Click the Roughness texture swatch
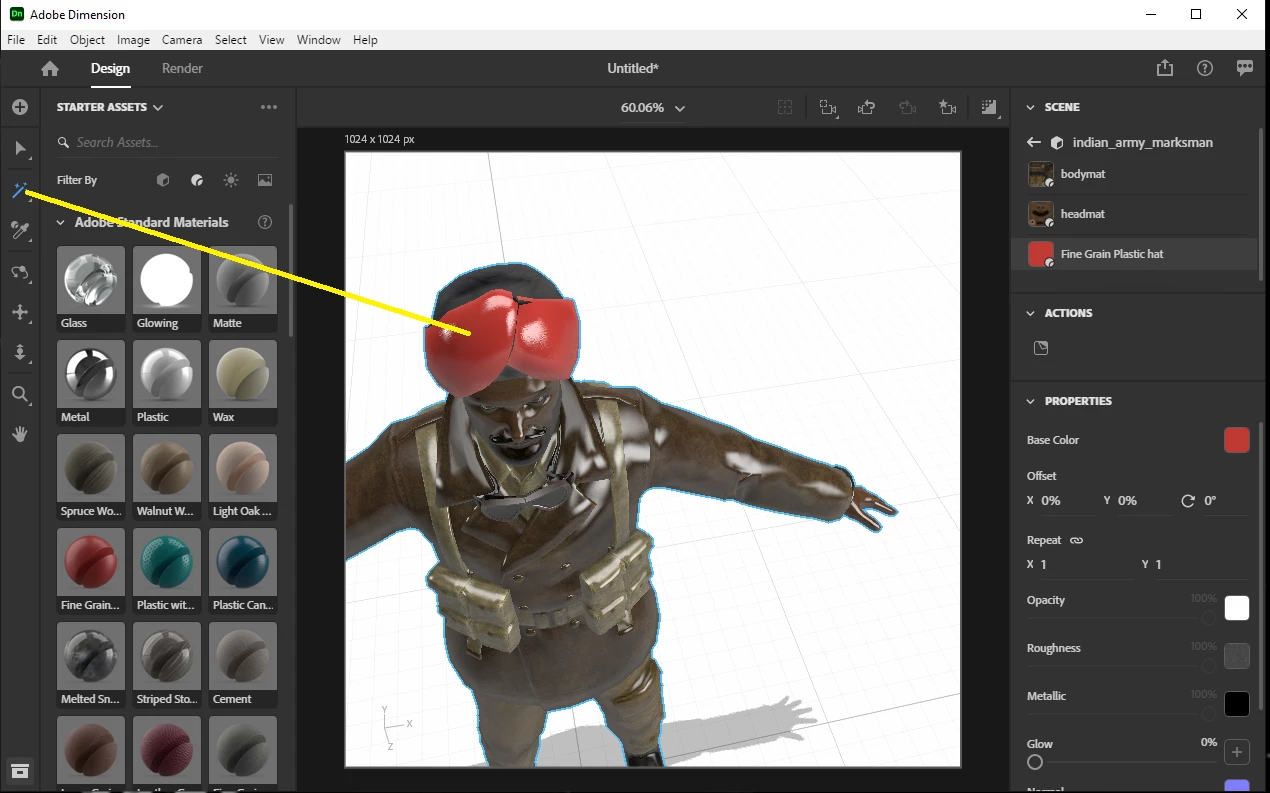1270x793 pixels. (x=1237, y=656)
